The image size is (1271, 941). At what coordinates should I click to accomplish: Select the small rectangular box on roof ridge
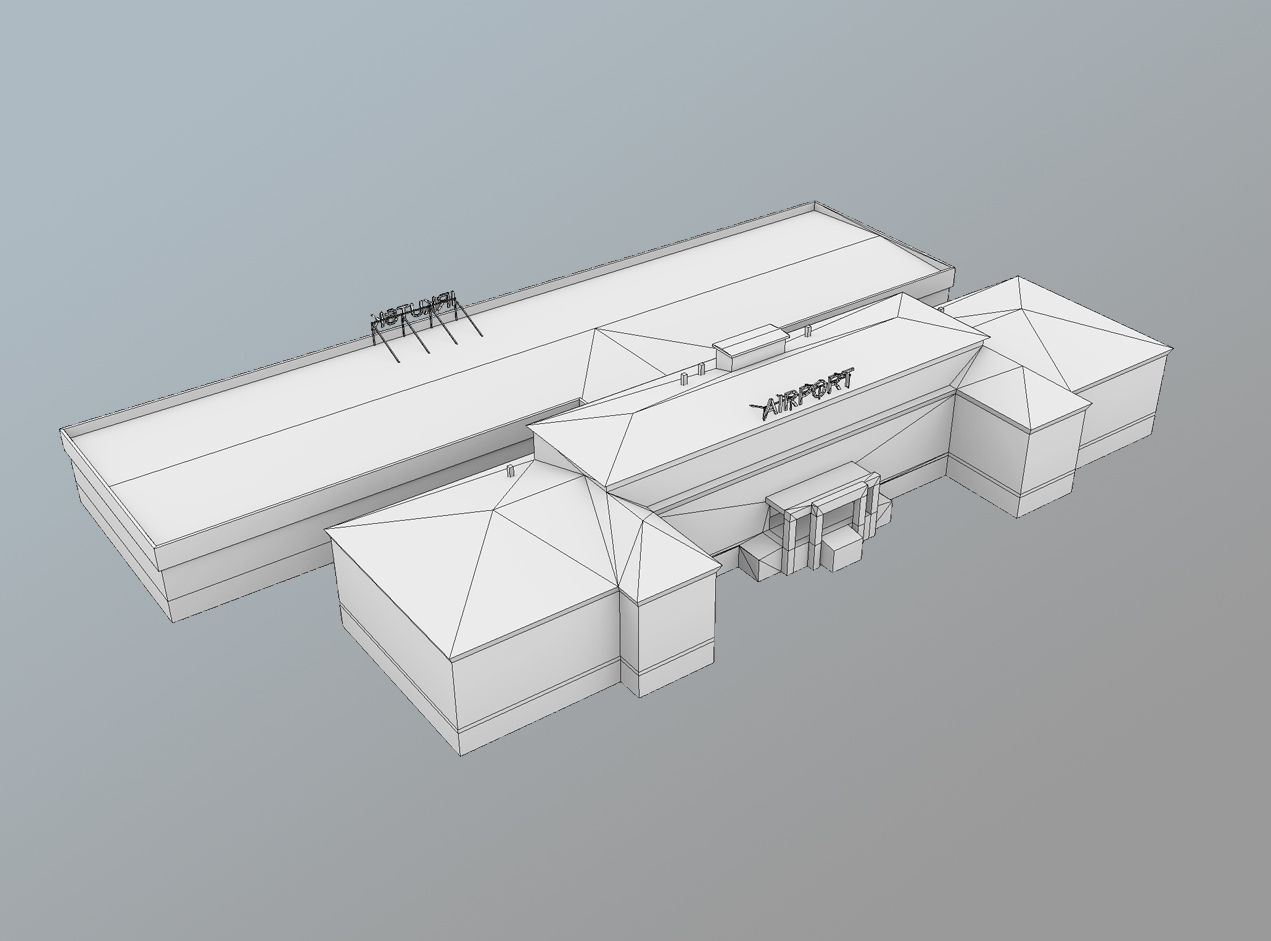(751, 347)
